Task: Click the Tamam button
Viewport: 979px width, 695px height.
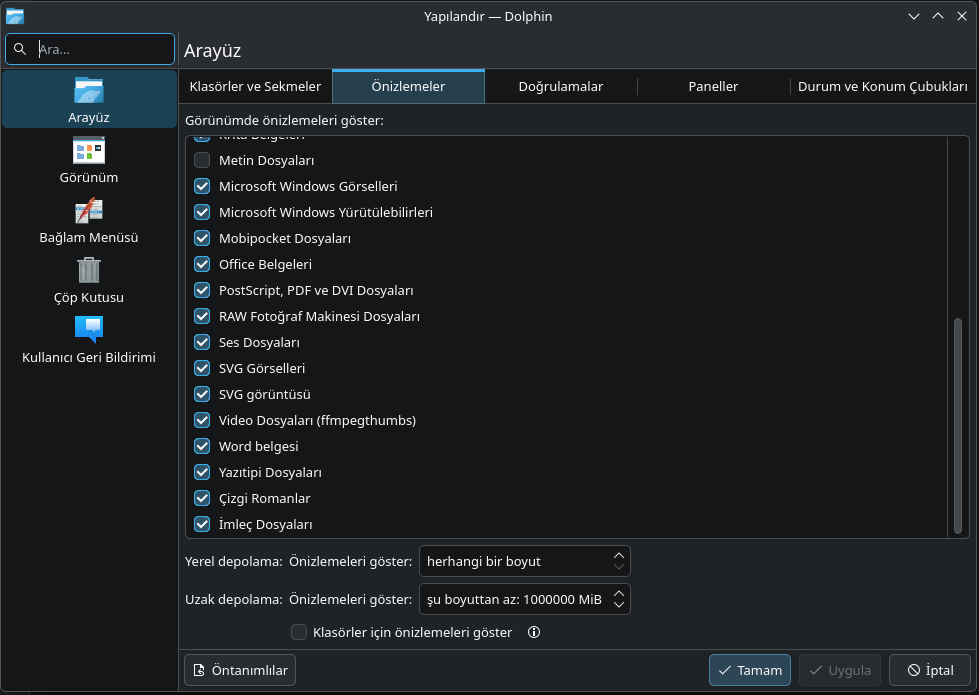Action: [750, 670]
